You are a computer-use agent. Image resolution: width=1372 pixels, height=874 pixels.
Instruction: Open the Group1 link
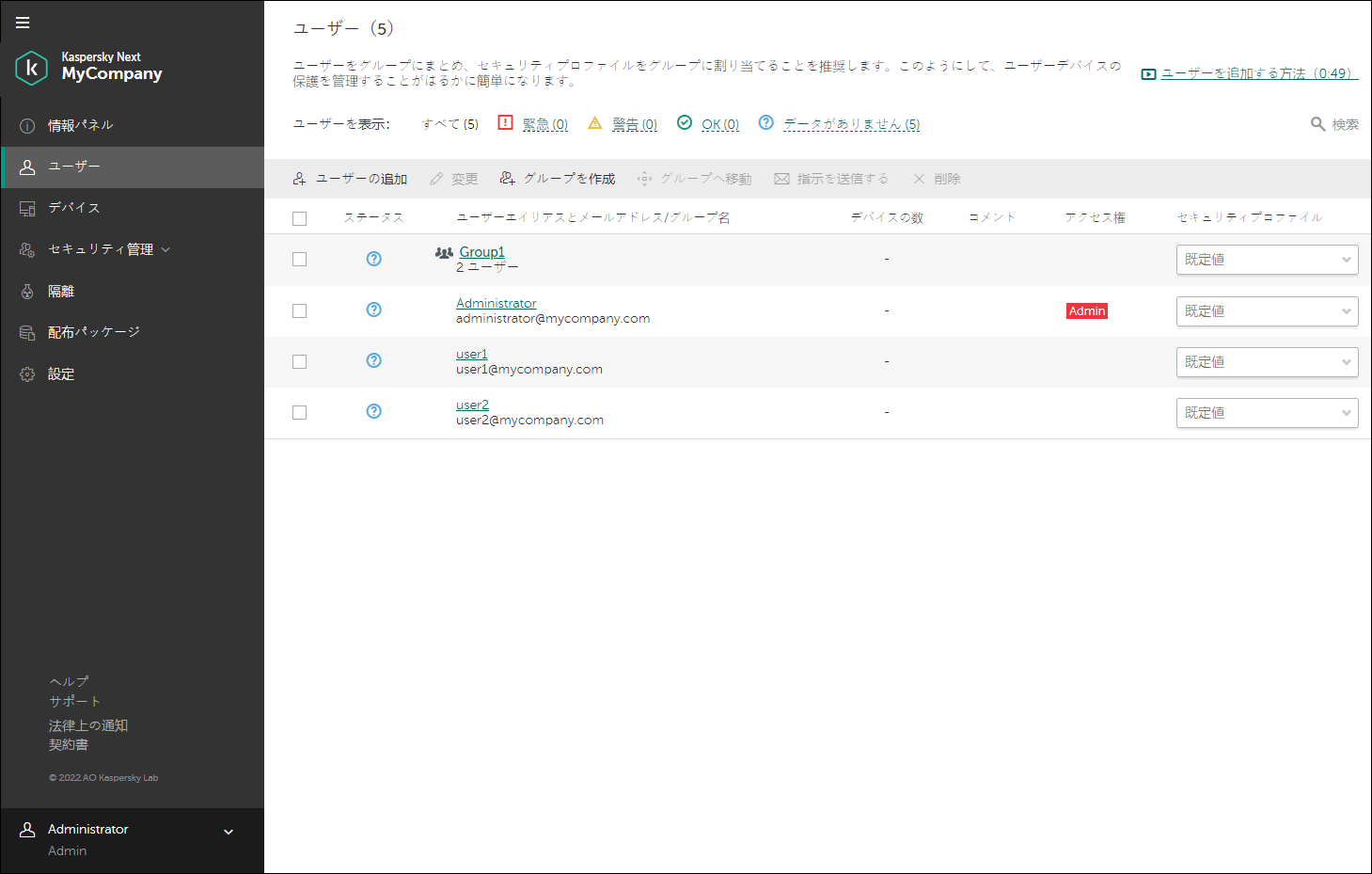pyautogui.click(x=481, y=251)
